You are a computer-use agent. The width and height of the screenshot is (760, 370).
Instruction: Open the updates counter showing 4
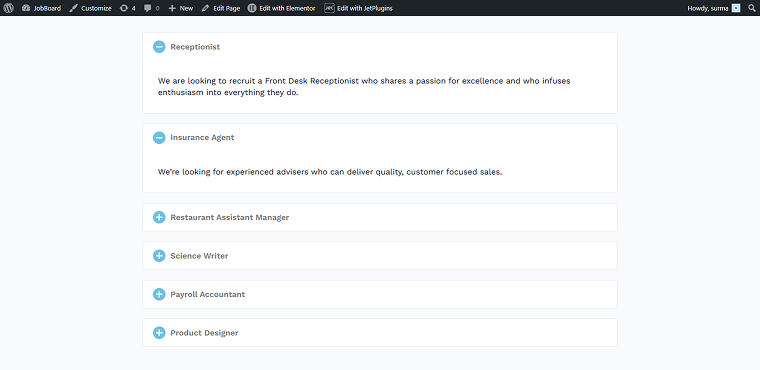(127, 8)
